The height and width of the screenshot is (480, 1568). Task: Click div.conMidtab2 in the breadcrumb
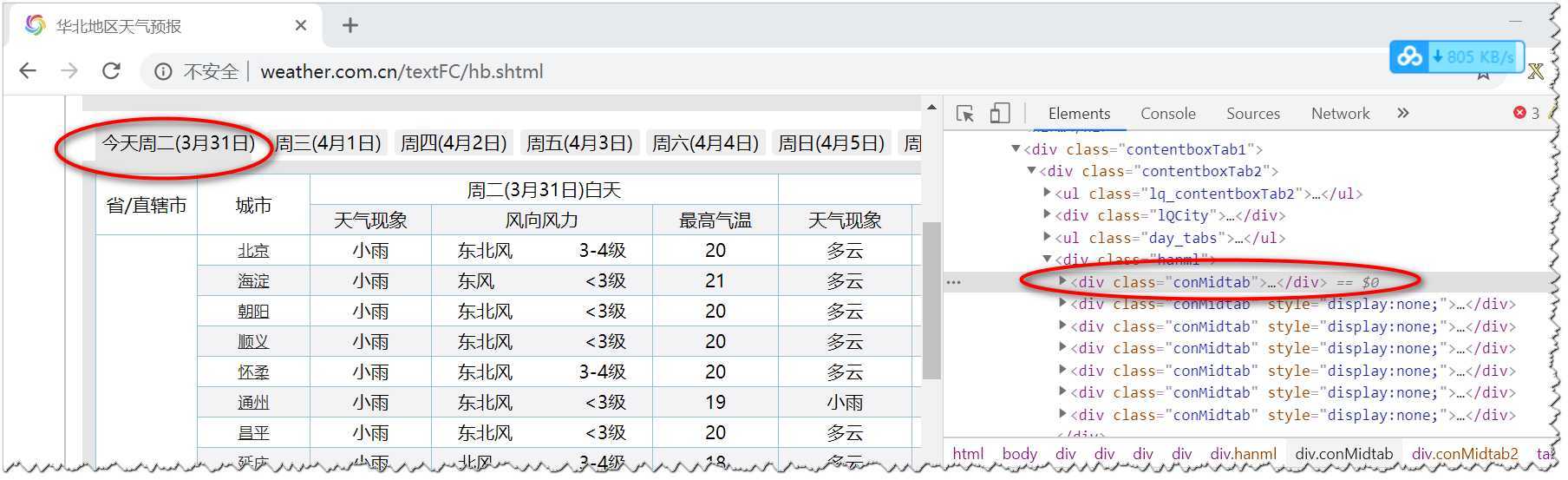[x=1465, y=453]
